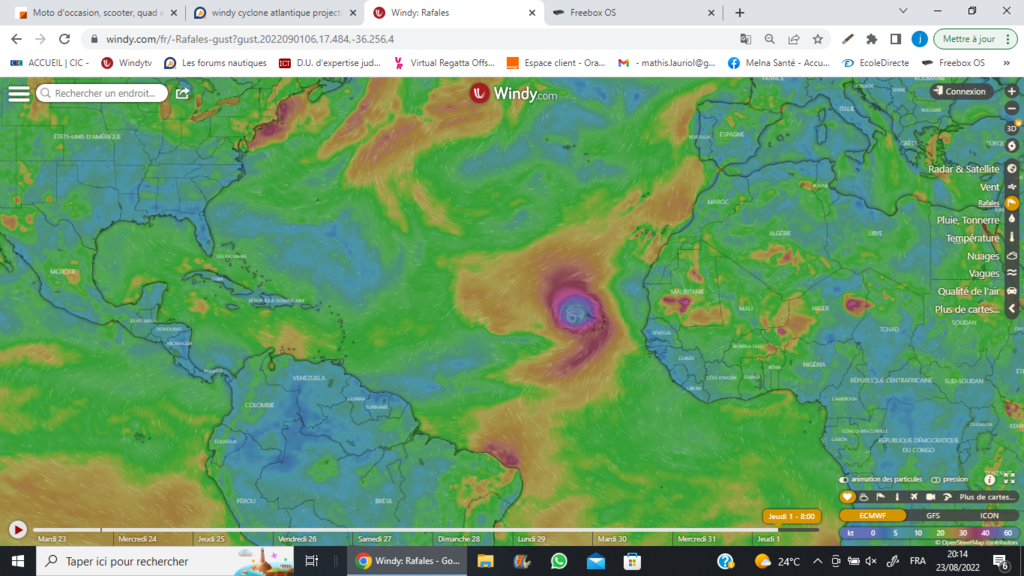This screenshot has height=576, width=1024.
Task: Click the Connexion login button
Action: pyautogui.click(x=961, y=91)
